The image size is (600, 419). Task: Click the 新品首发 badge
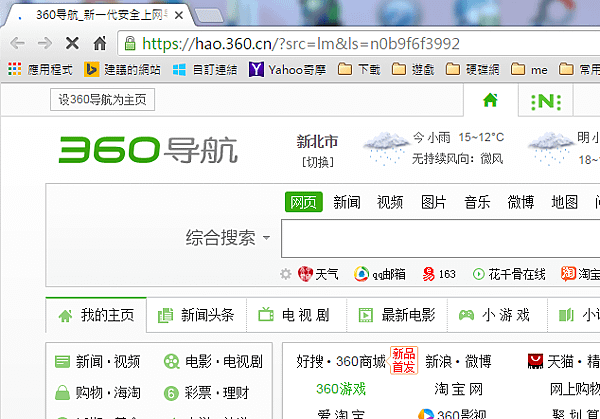(x=404, y=360)
